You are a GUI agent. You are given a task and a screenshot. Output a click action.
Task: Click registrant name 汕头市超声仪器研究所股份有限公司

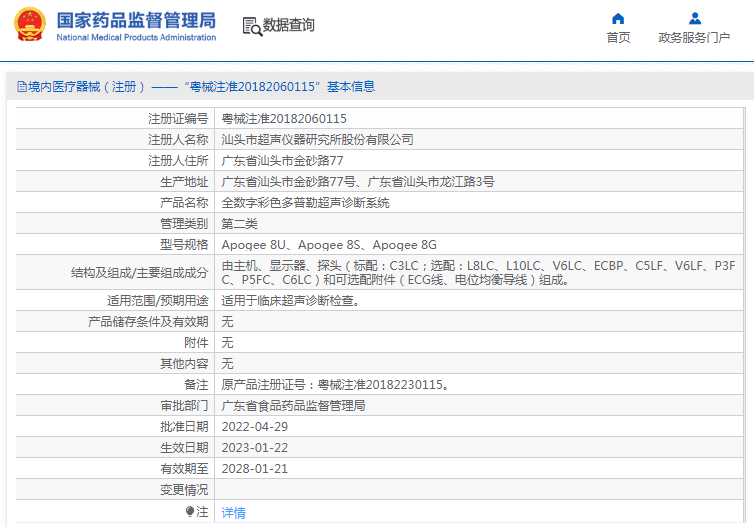317,139
